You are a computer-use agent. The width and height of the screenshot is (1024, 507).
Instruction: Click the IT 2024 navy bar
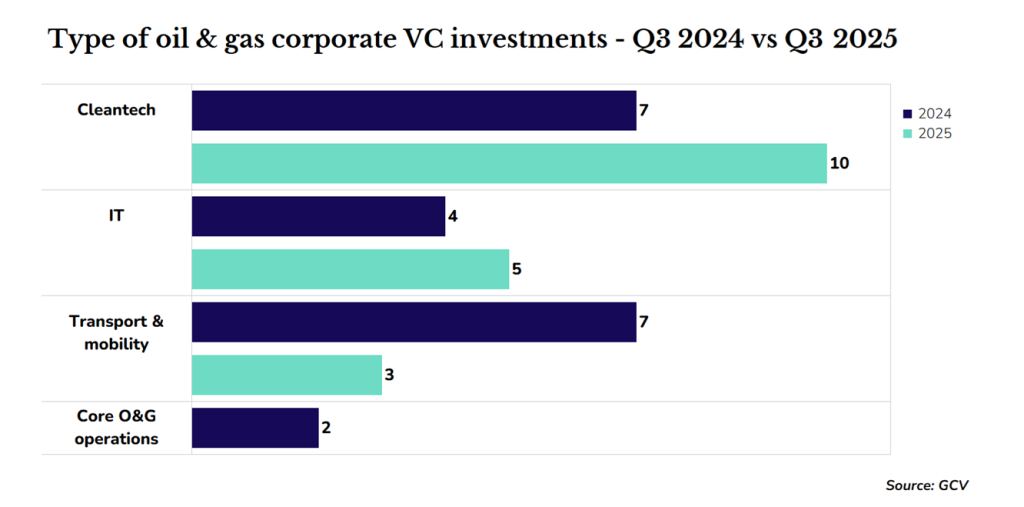318,216
